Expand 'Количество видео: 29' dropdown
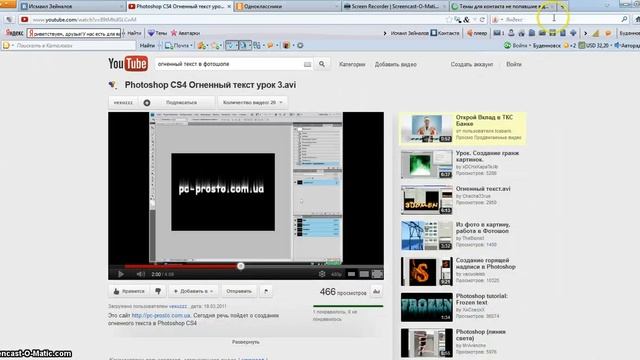The width and height of the screenshot is (640, 360). [252, 102]
